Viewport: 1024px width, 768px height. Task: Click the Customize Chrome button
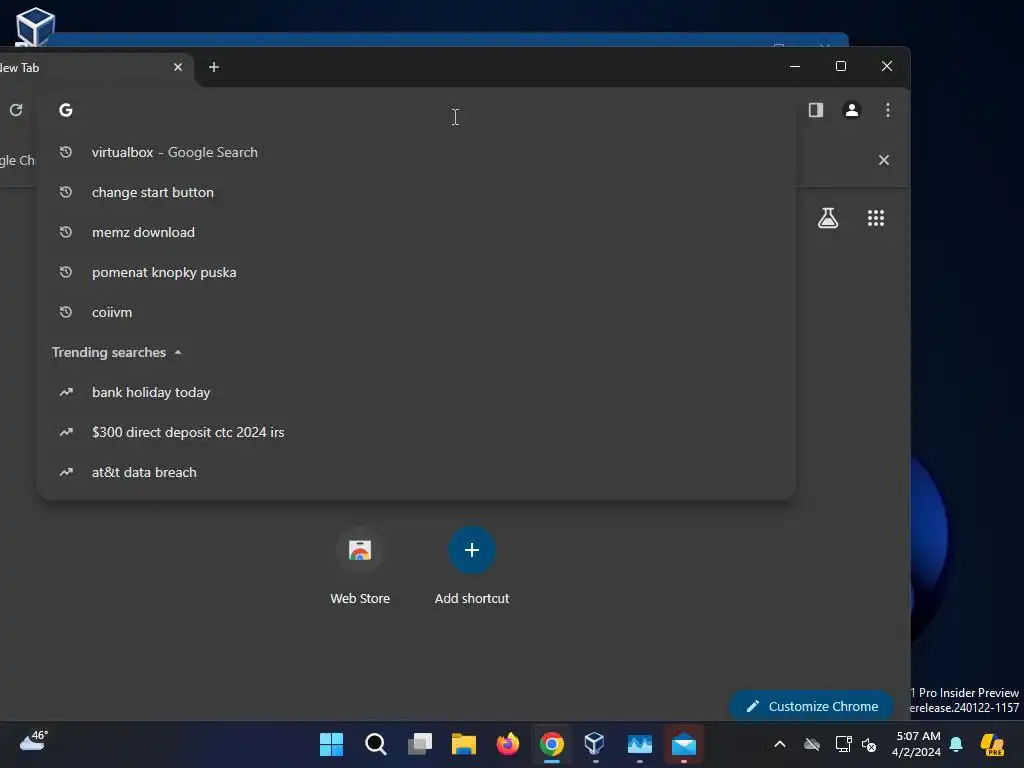[x=812, y=706]
